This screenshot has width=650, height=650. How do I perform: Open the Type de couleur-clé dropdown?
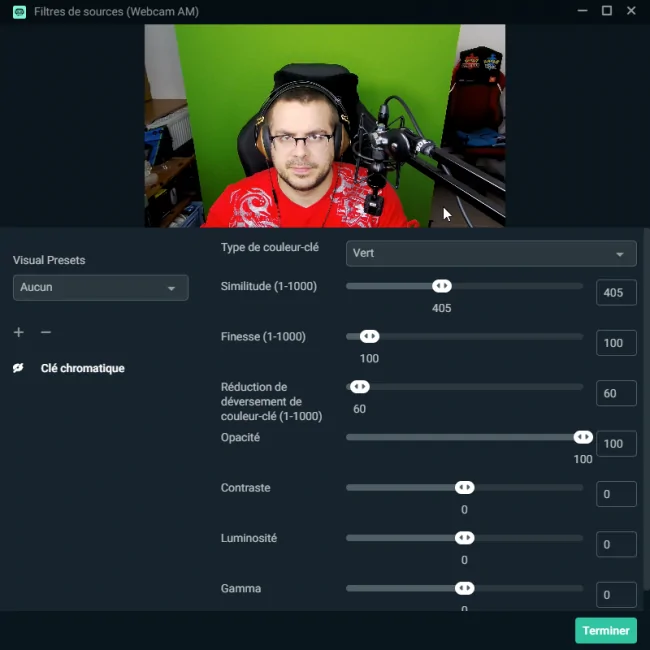pos(491,253)
